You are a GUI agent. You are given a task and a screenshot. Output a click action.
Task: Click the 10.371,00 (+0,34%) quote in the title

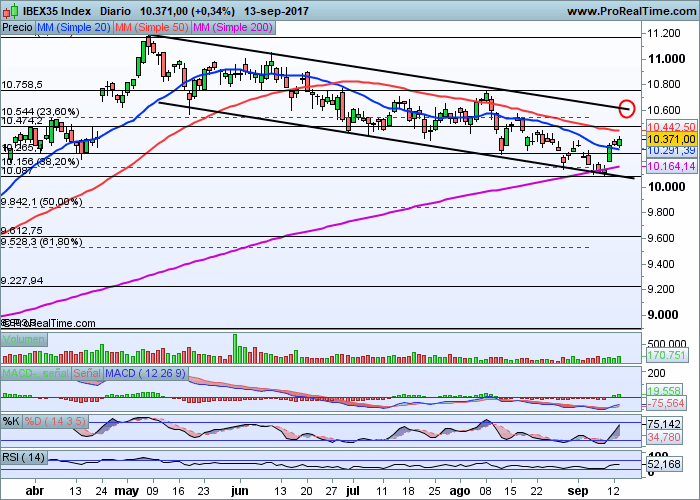[x=188, y=11]
